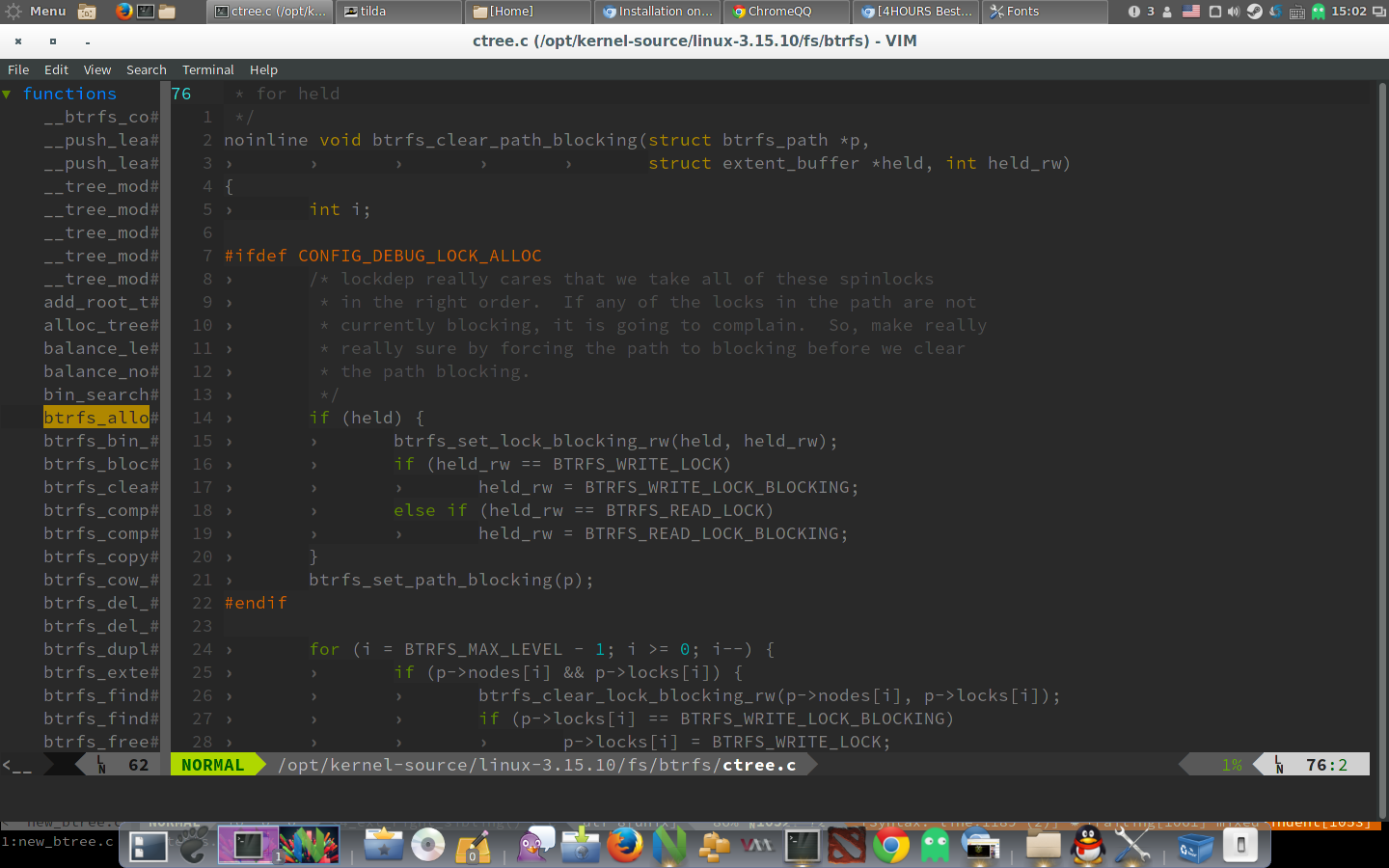Click the screenshot camera launcher next to Menu

(x=87, y=12)
